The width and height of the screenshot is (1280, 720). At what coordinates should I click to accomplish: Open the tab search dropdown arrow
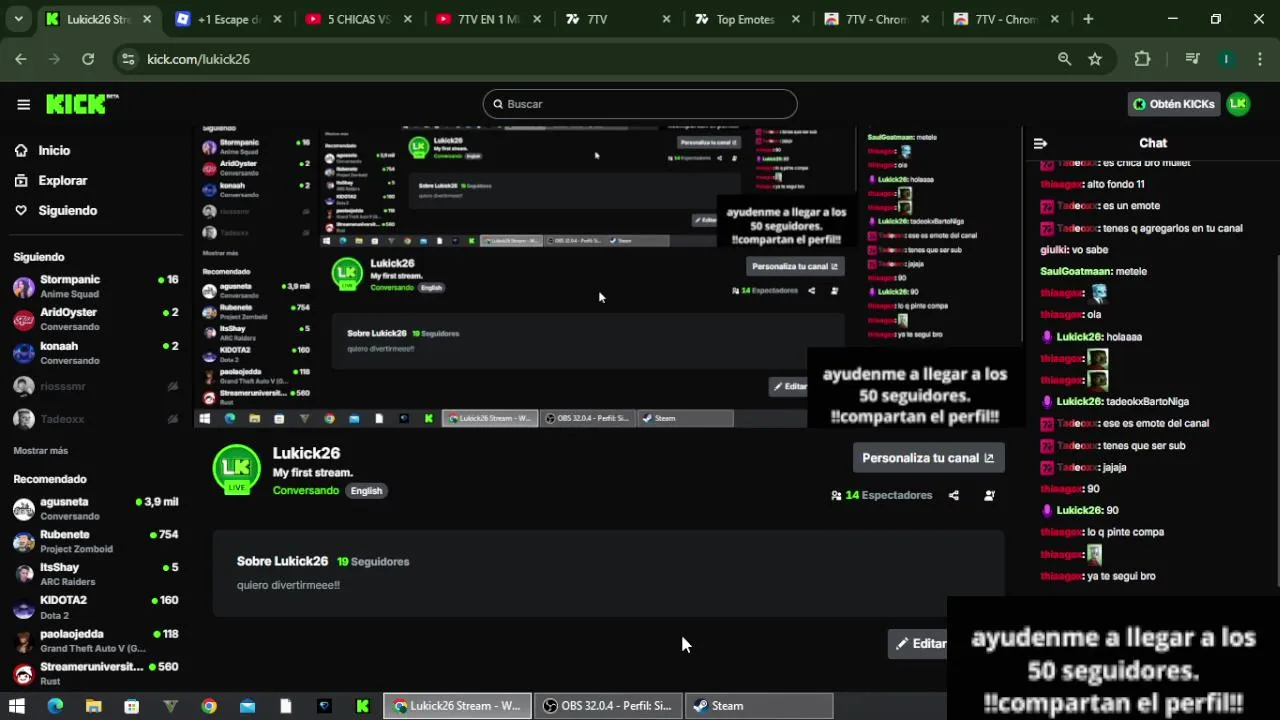17,19
